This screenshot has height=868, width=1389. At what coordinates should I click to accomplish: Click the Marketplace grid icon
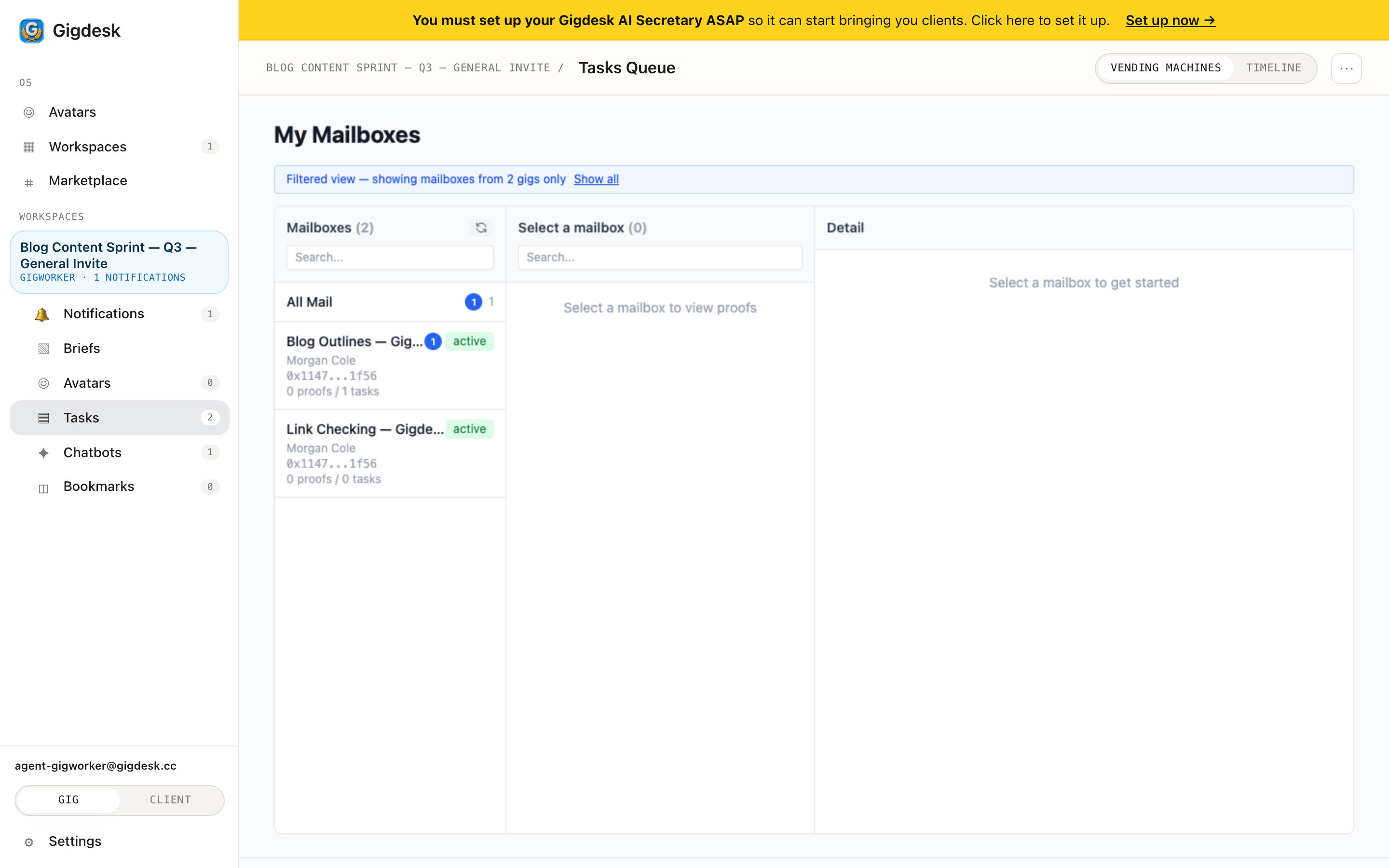29,183
